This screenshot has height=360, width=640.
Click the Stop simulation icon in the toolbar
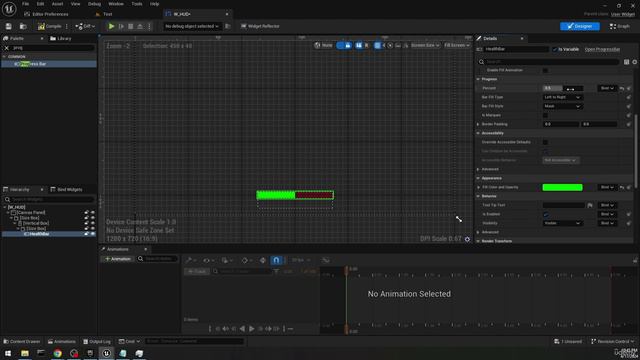[x=131, y=26]
